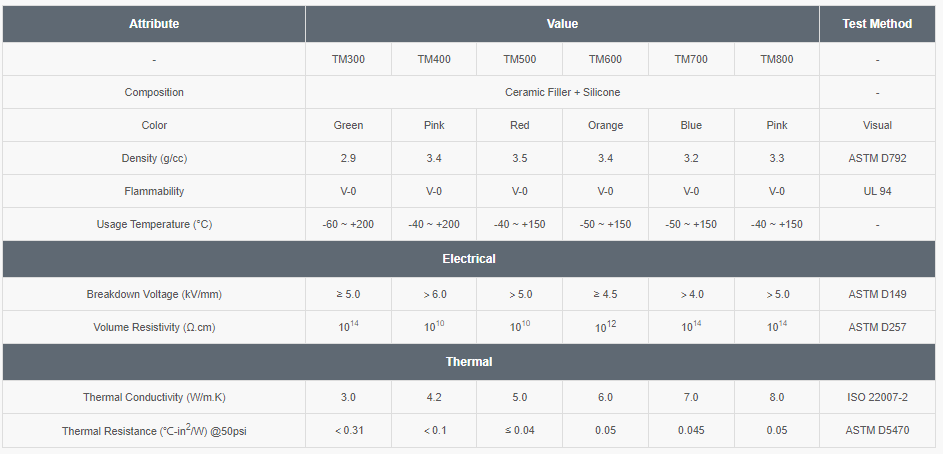The image size is (943, 454).
Task: Click the 0.045 thermal resistance value
Action: click(691, 431)
